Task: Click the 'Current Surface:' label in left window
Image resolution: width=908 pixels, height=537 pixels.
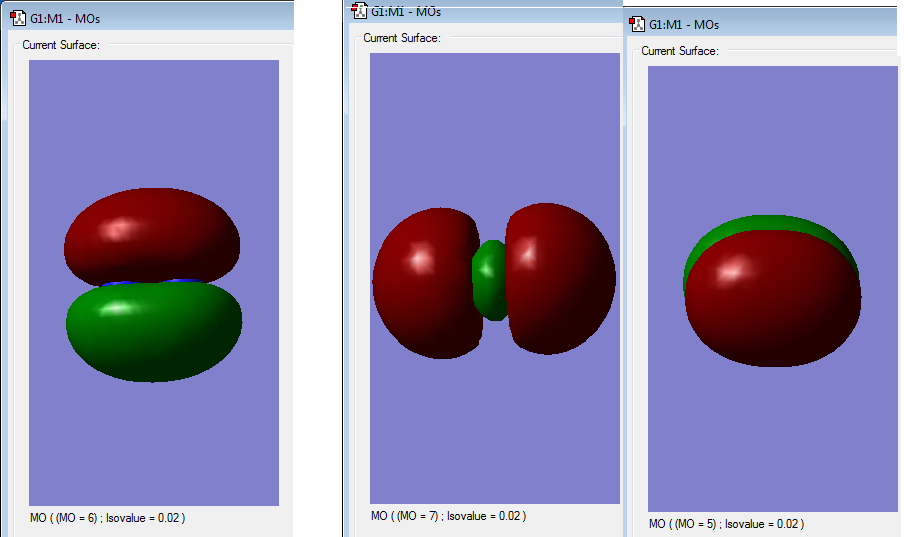Action: pyautogui.click(x=61, y=45)
